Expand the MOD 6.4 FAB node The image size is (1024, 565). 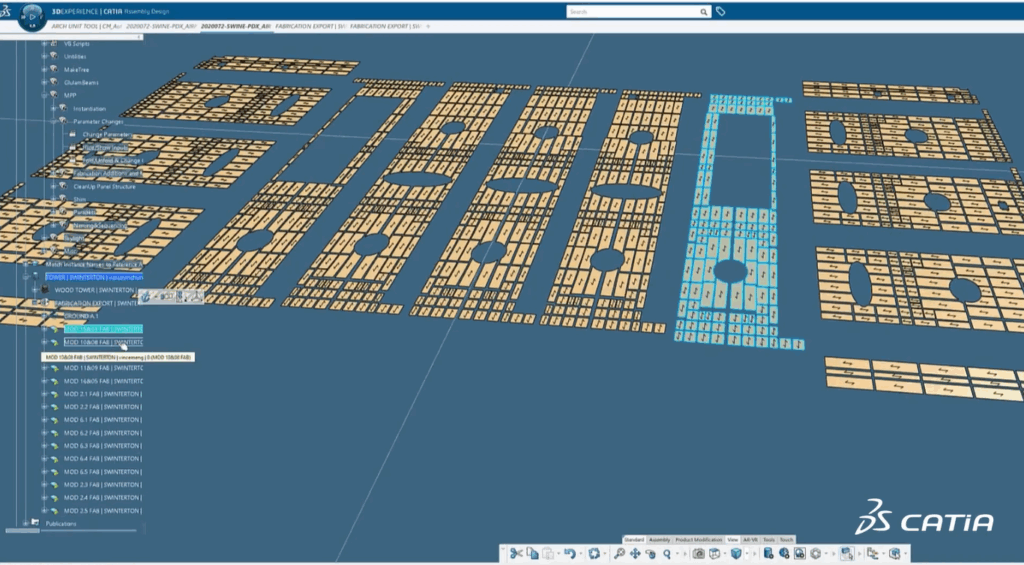pos(44,458)
